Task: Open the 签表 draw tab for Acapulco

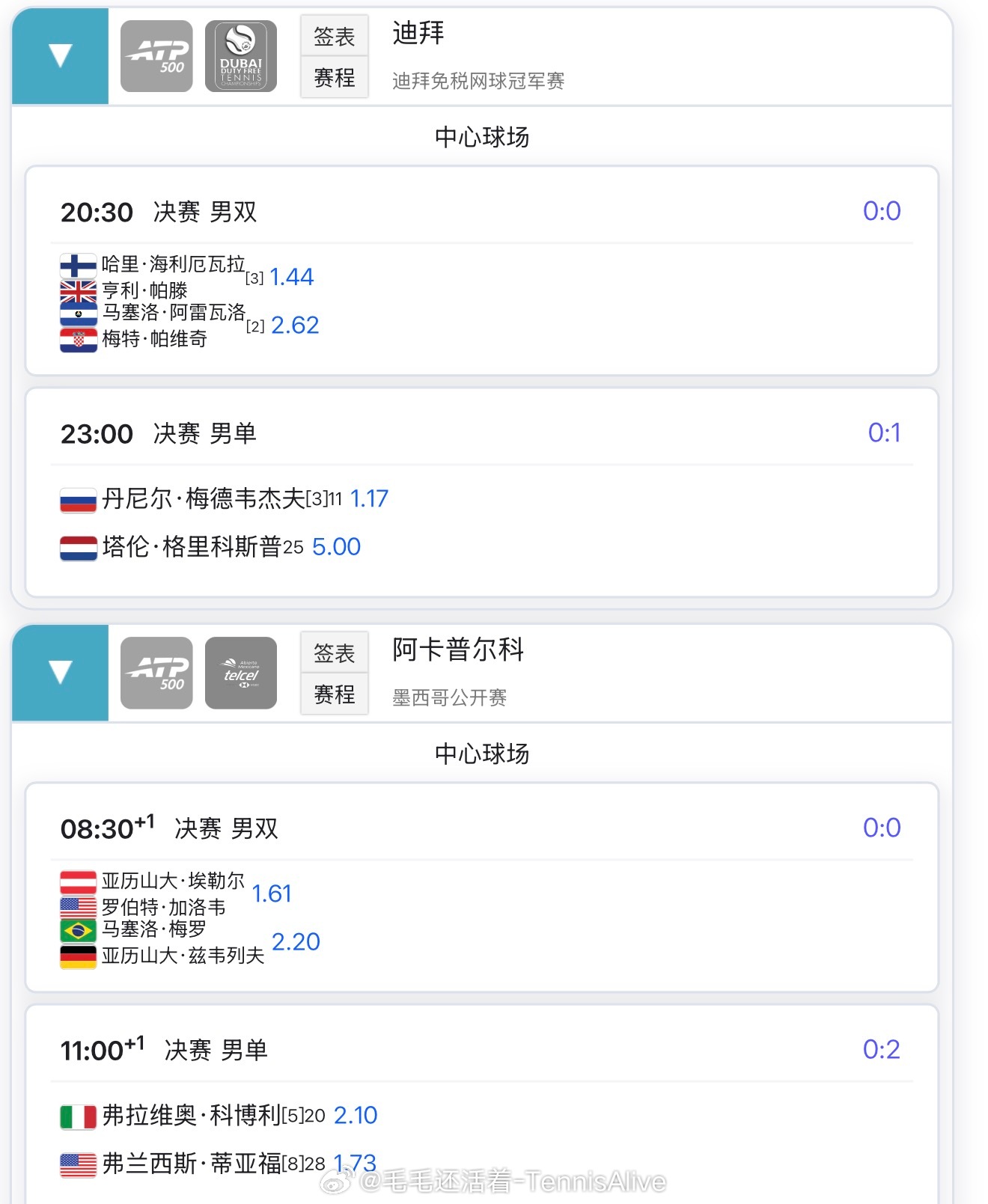Action: (x=335, y=653)
